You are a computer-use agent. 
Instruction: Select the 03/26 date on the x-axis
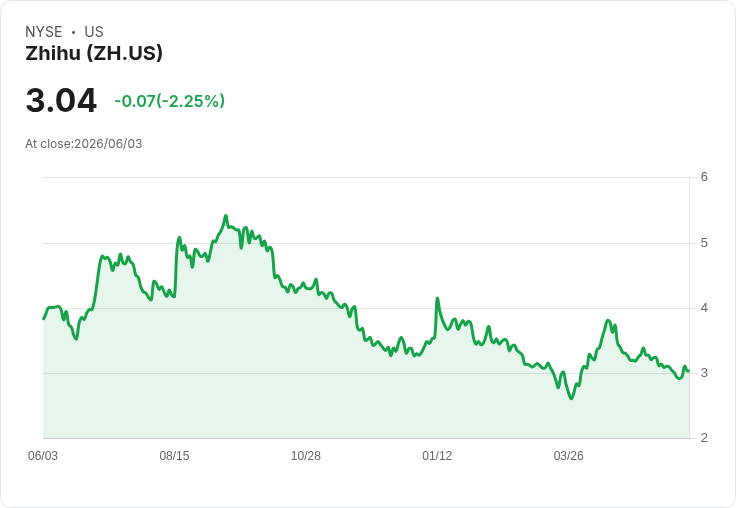pos(568,455)
